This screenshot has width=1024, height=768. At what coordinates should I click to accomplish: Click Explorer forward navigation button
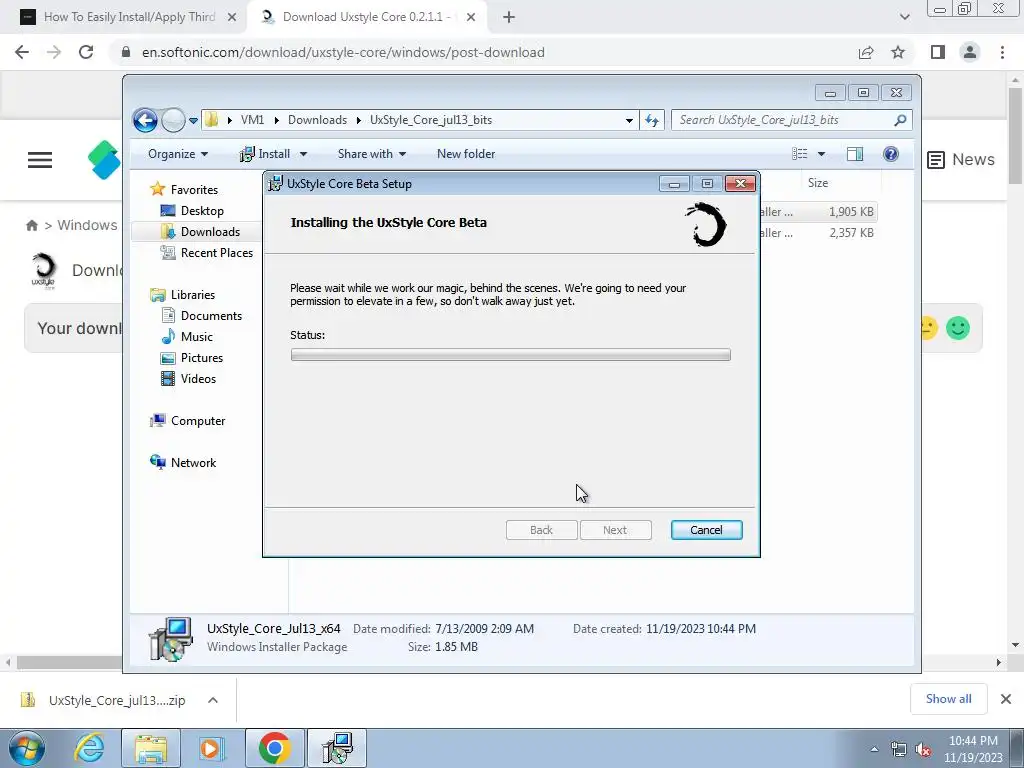coord(173,120)
